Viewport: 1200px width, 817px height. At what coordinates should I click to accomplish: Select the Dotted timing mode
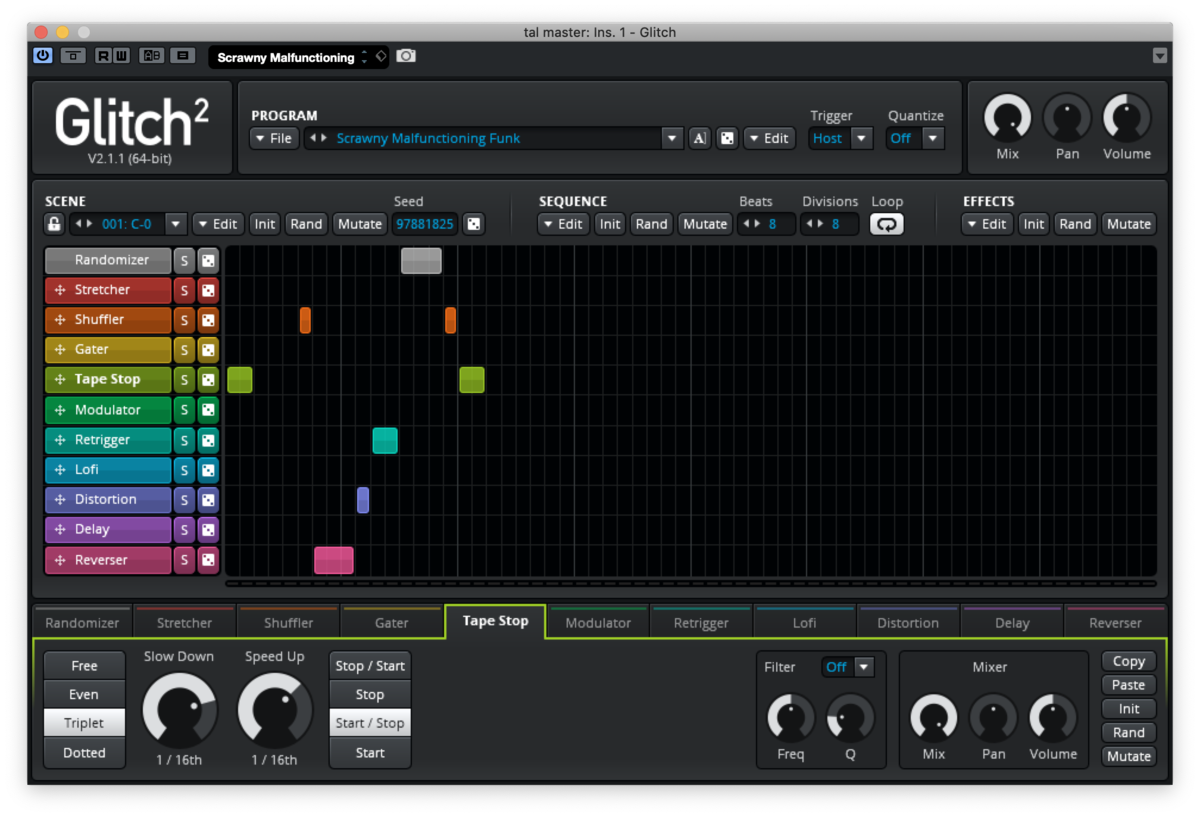[84, 753]
